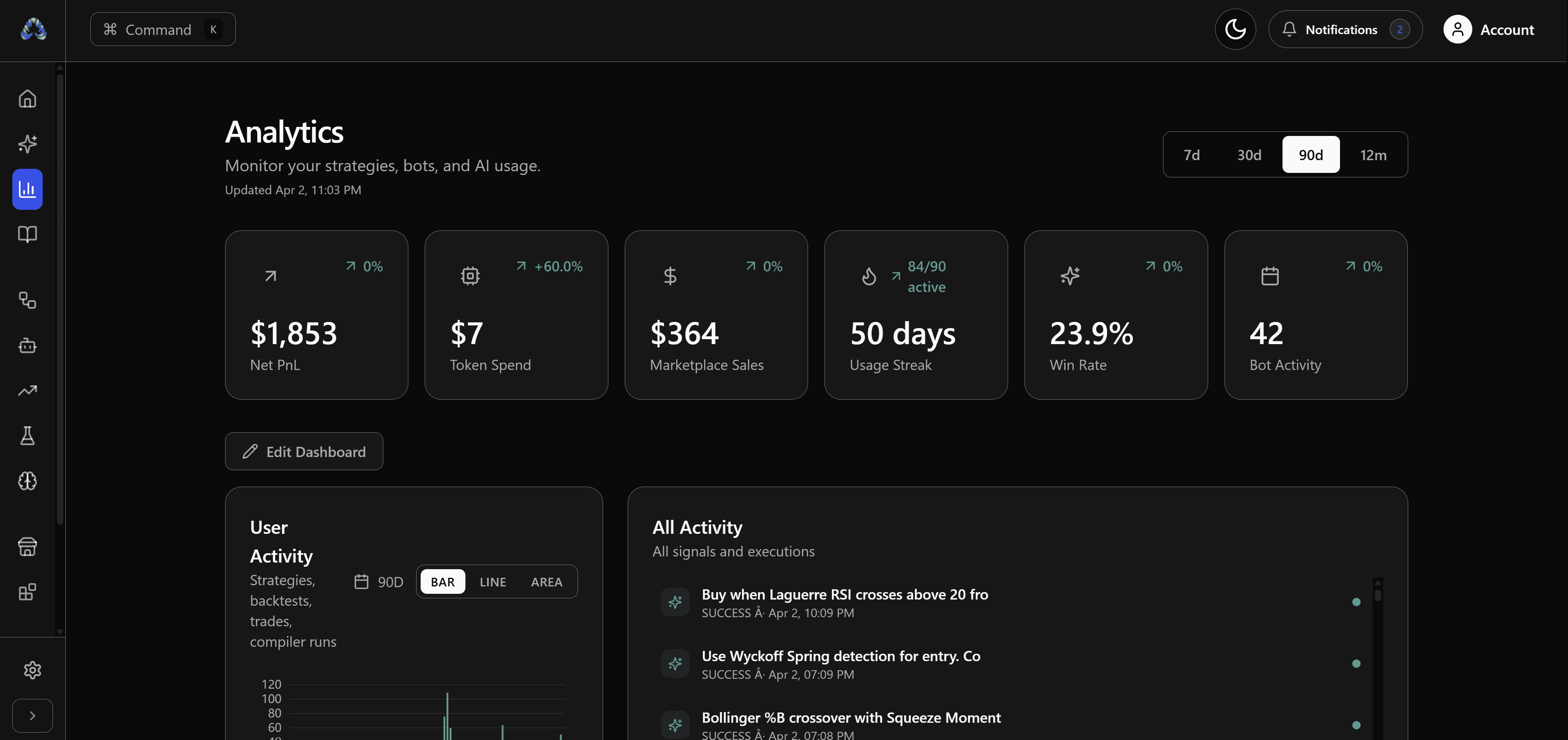Open the workflow nodes icon in sidebar
This screenshot has width=1568, height=740.
point(28,300)
